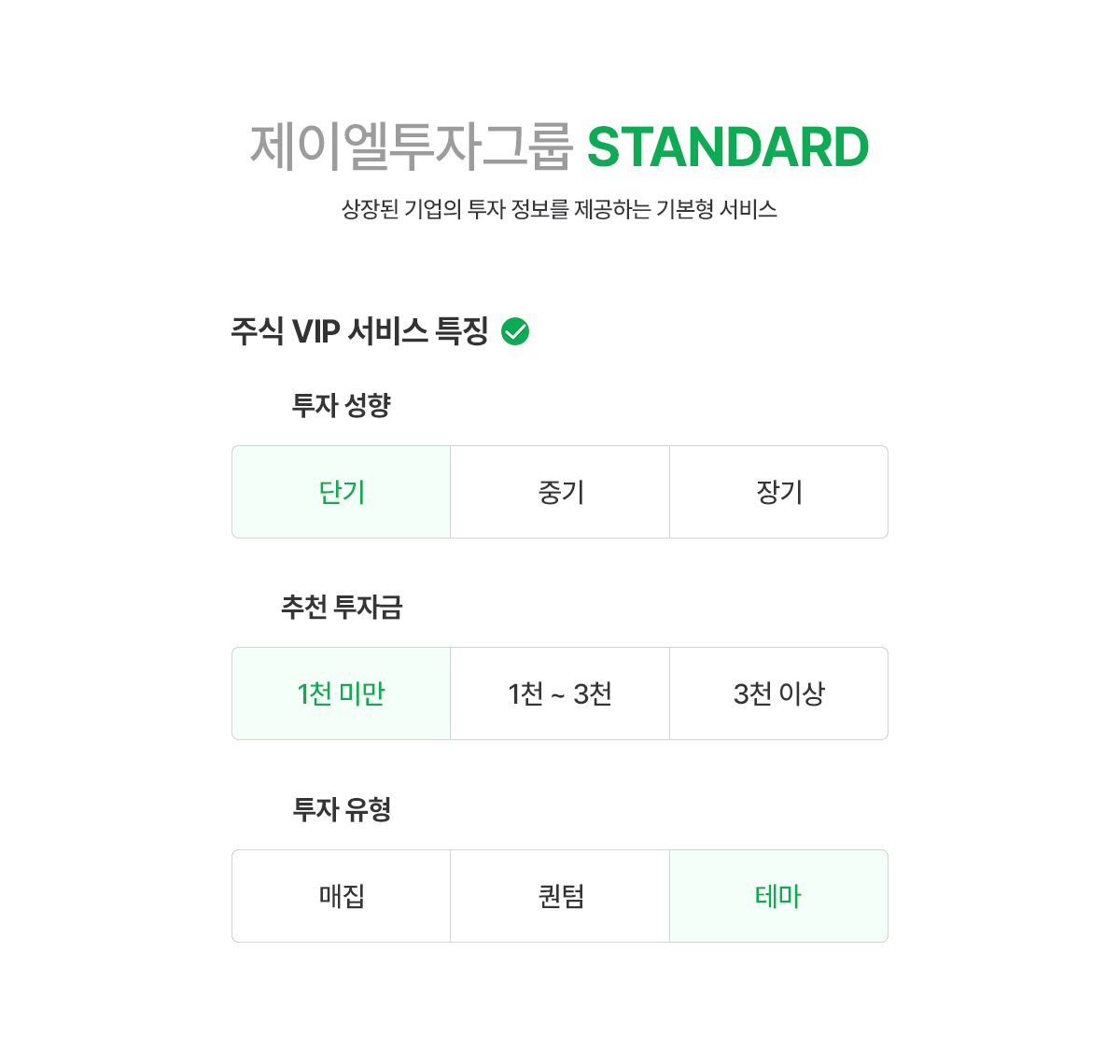1120x1064 pixels.
Task: Choose 중기 under 투자 성향
Action: [560, 492]
